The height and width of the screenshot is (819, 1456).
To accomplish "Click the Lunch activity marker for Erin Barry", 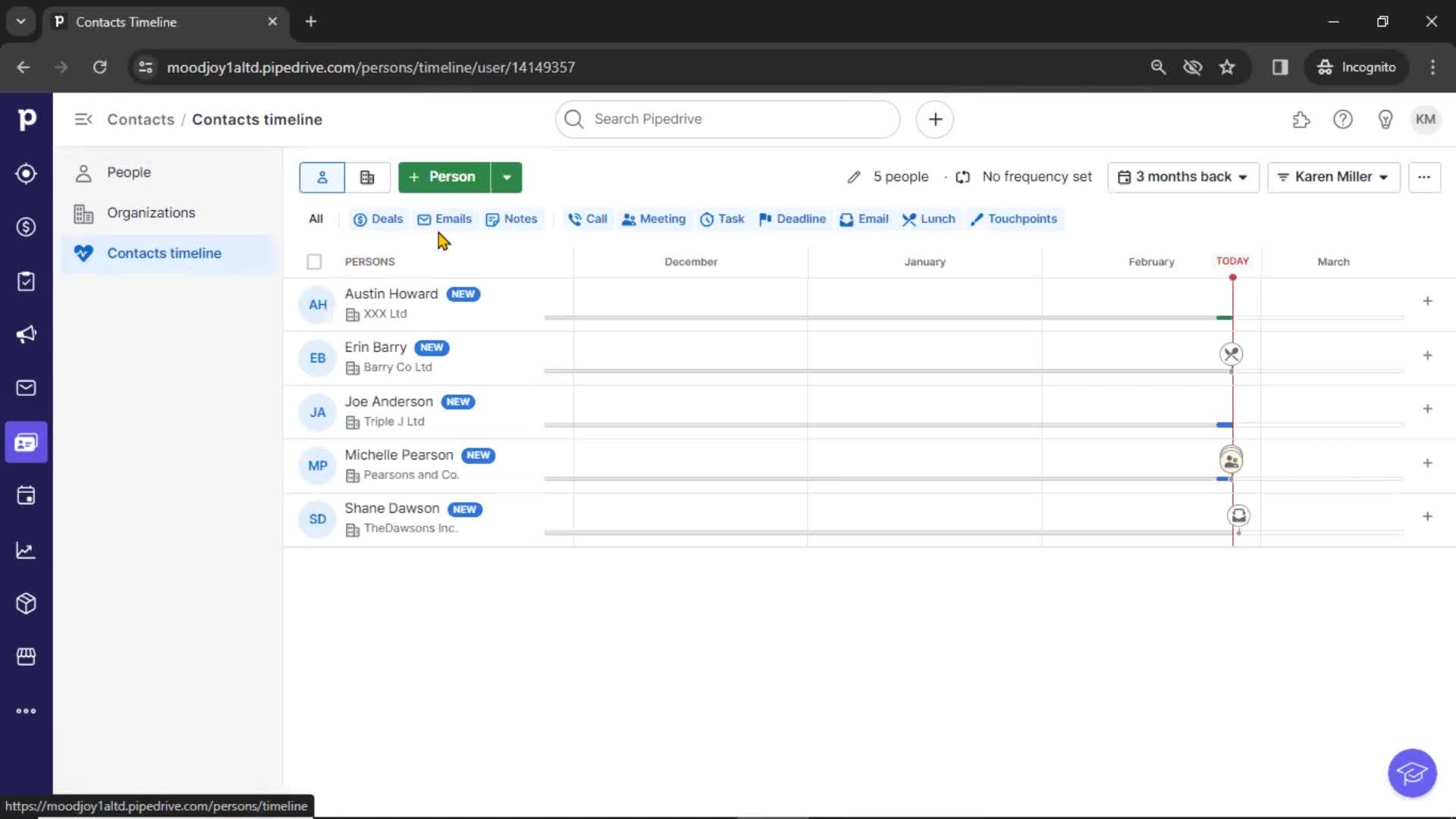I will pos(1231,354).
